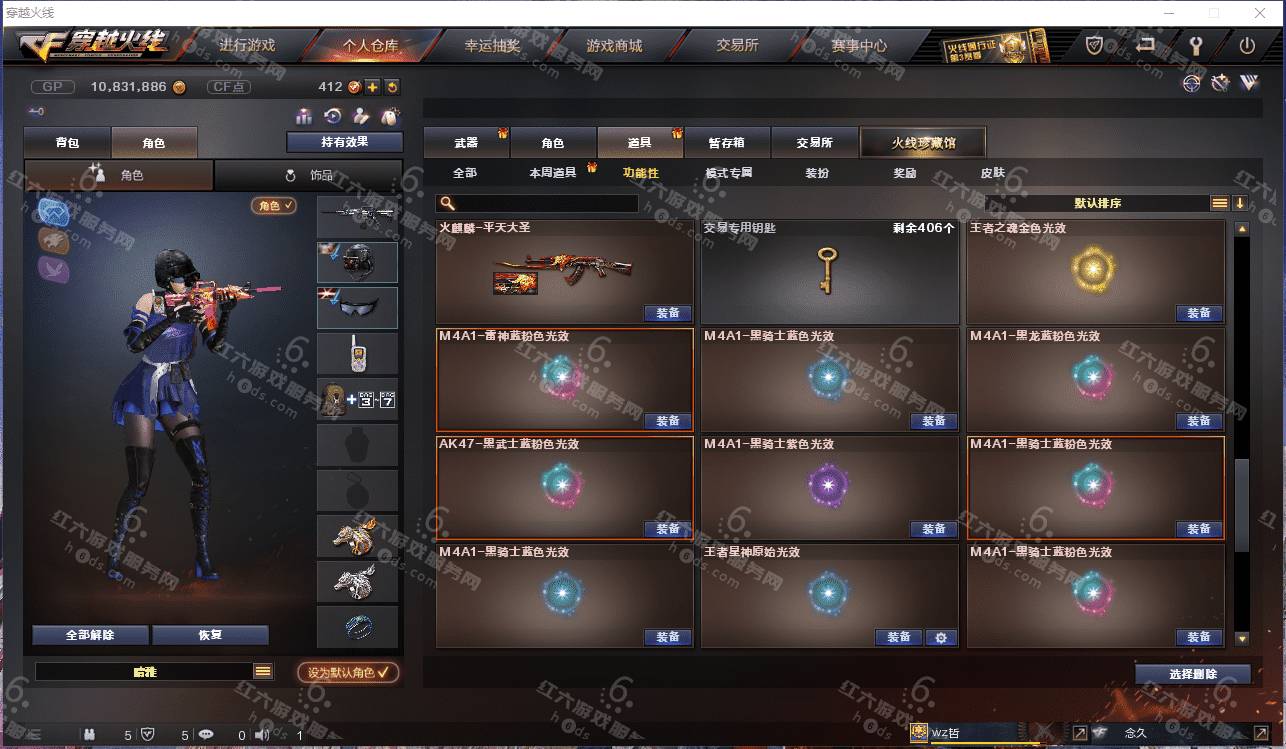Viewport: 1286px width, 749px height.
Task: Click the magnifier search icon in inventory
Action: (446, 204)
